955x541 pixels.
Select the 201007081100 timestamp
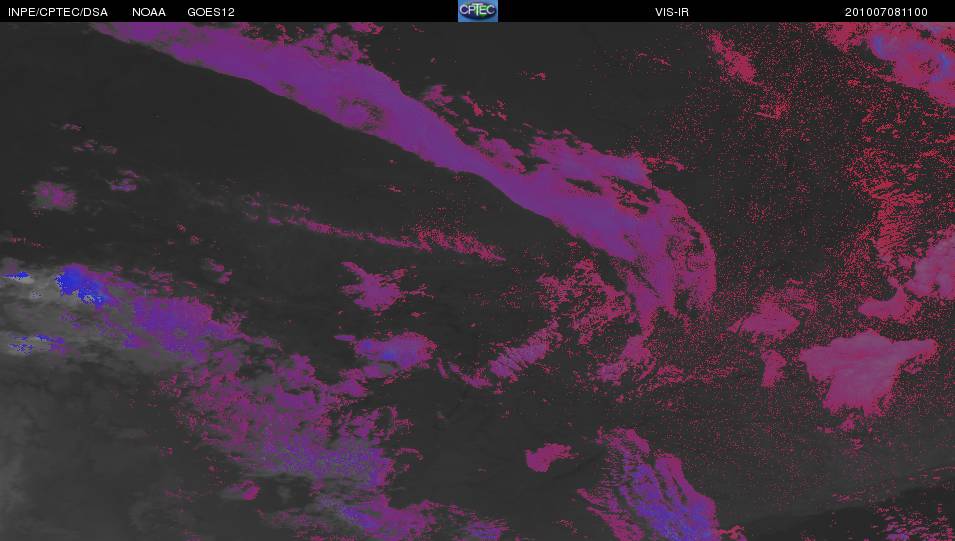coord(886,12)
